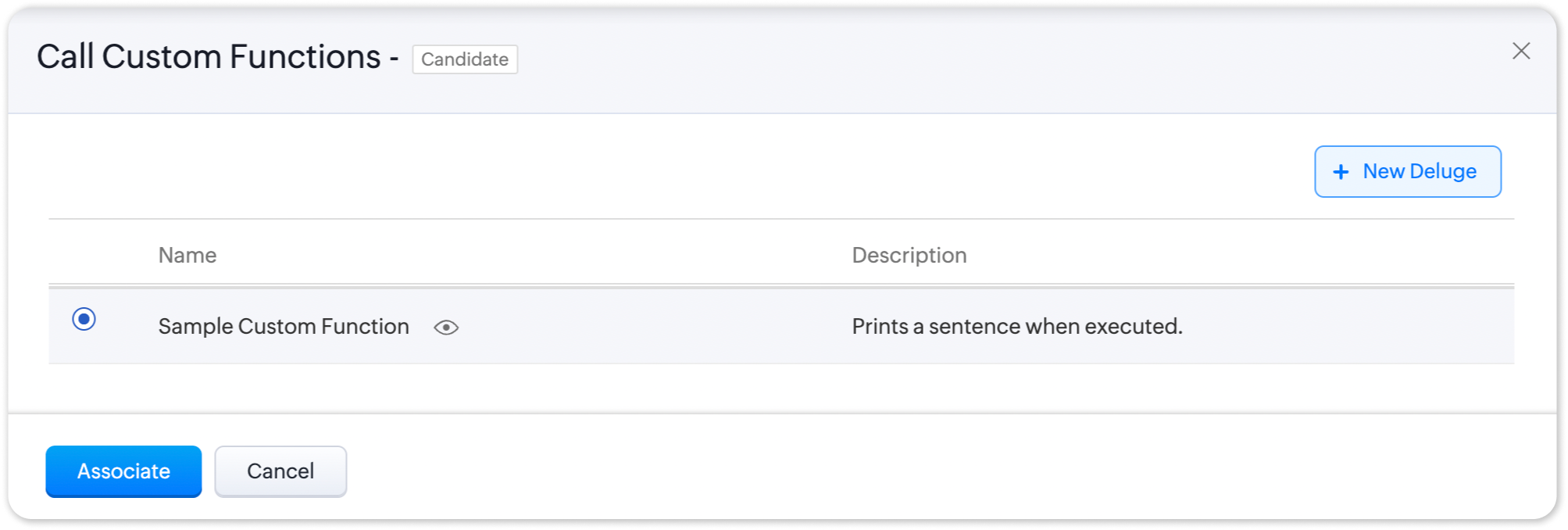
Task: Click the Call Custom Functions dialog title
Action: click(x=209, y=57)
